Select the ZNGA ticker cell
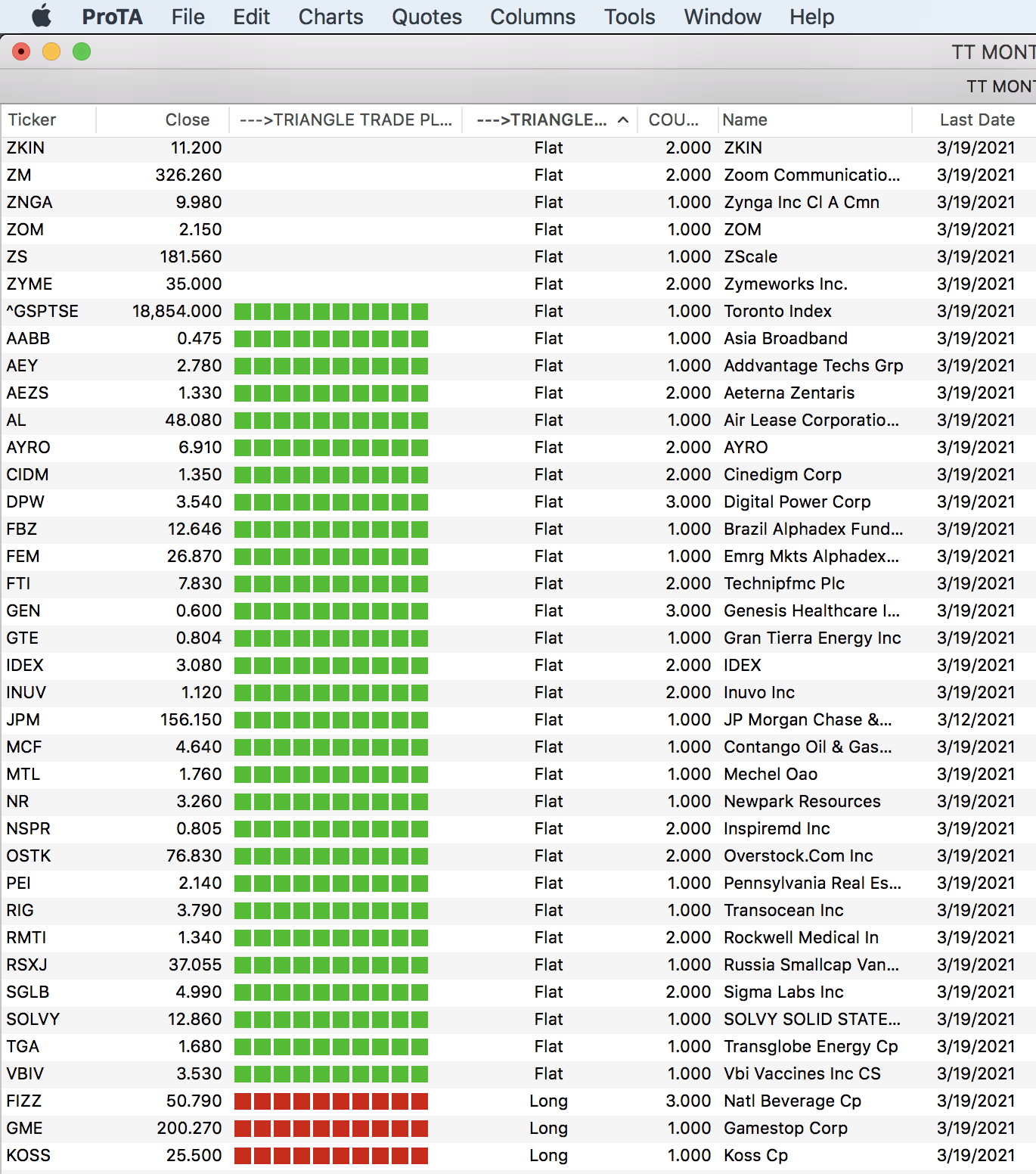1036x1174 pixels. (x=29, y=203)
